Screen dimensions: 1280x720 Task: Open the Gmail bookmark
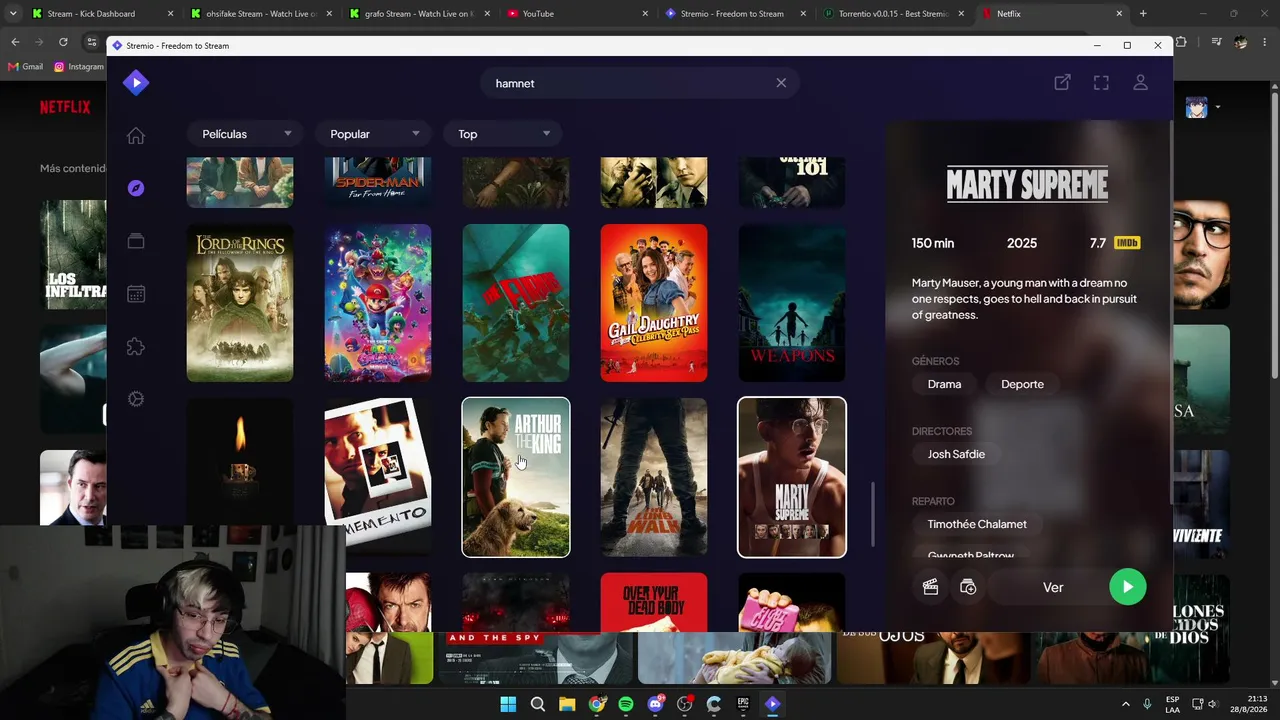(x=25, y=67)
